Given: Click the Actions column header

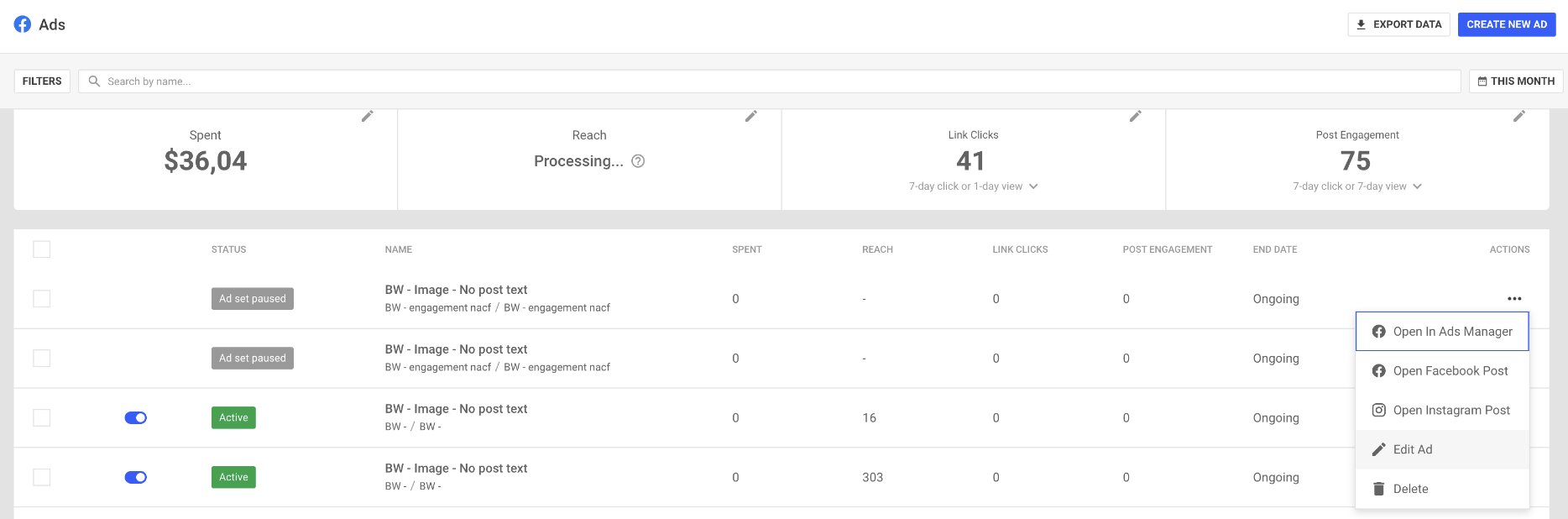Looking at the screenshot, I should coord(1509,249).
